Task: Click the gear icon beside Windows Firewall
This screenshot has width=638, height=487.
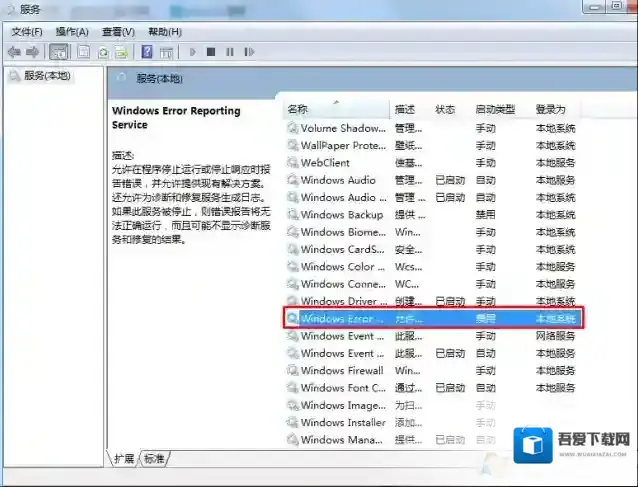Action: coord(293,370)
